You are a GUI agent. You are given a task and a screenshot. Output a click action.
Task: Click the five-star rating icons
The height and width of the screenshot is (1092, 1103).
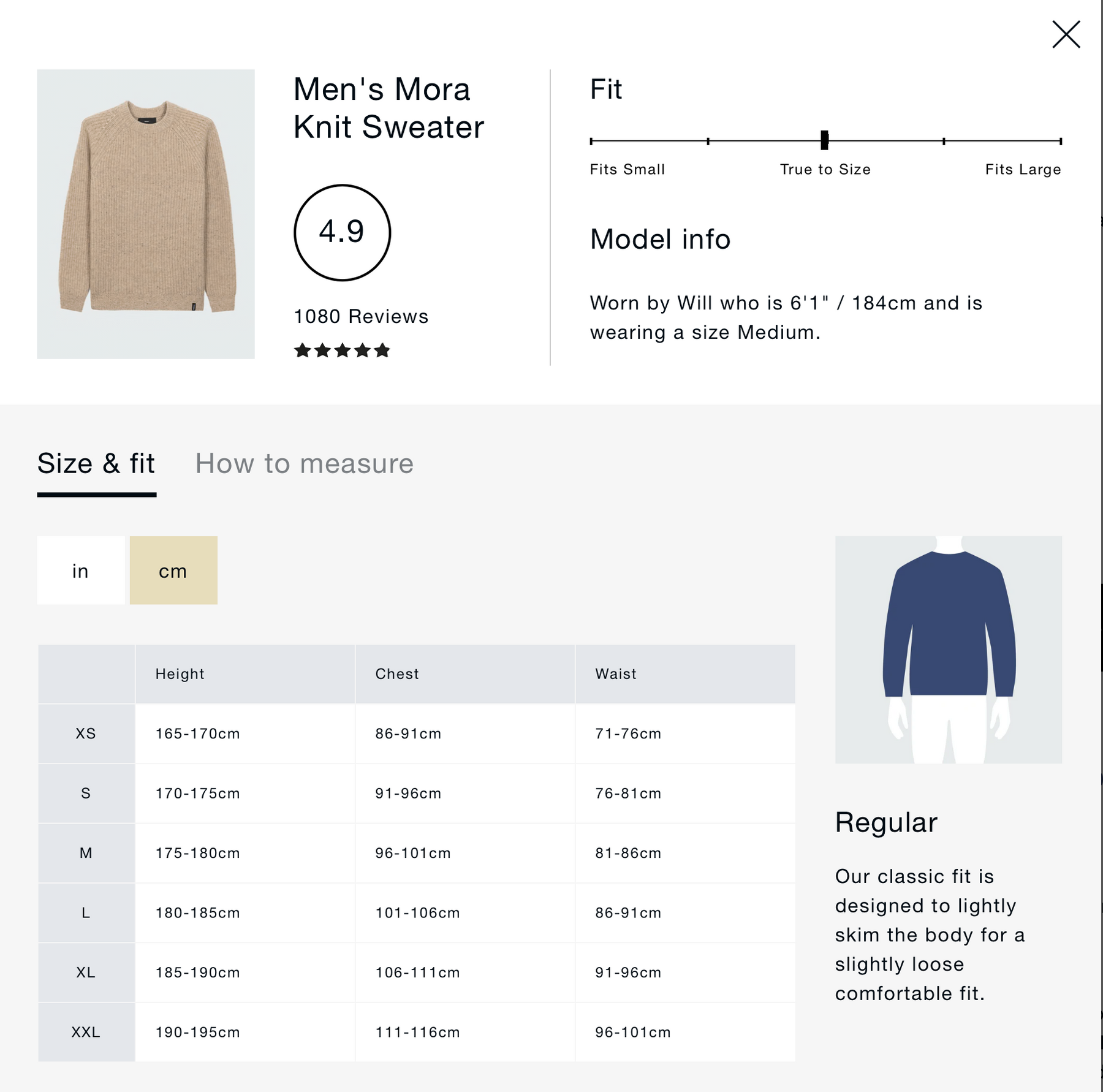coord(342,351)
